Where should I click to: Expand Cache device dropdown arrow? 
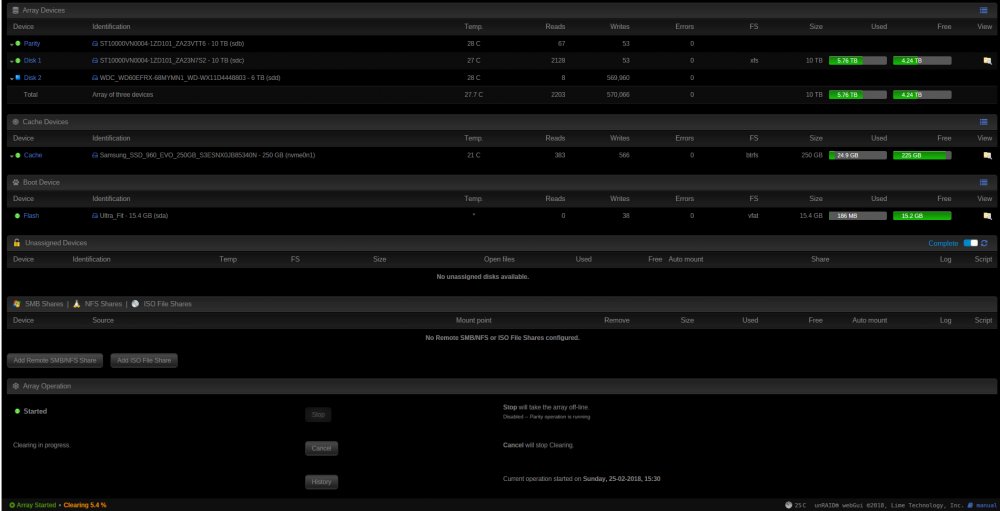tap(11, 156)
